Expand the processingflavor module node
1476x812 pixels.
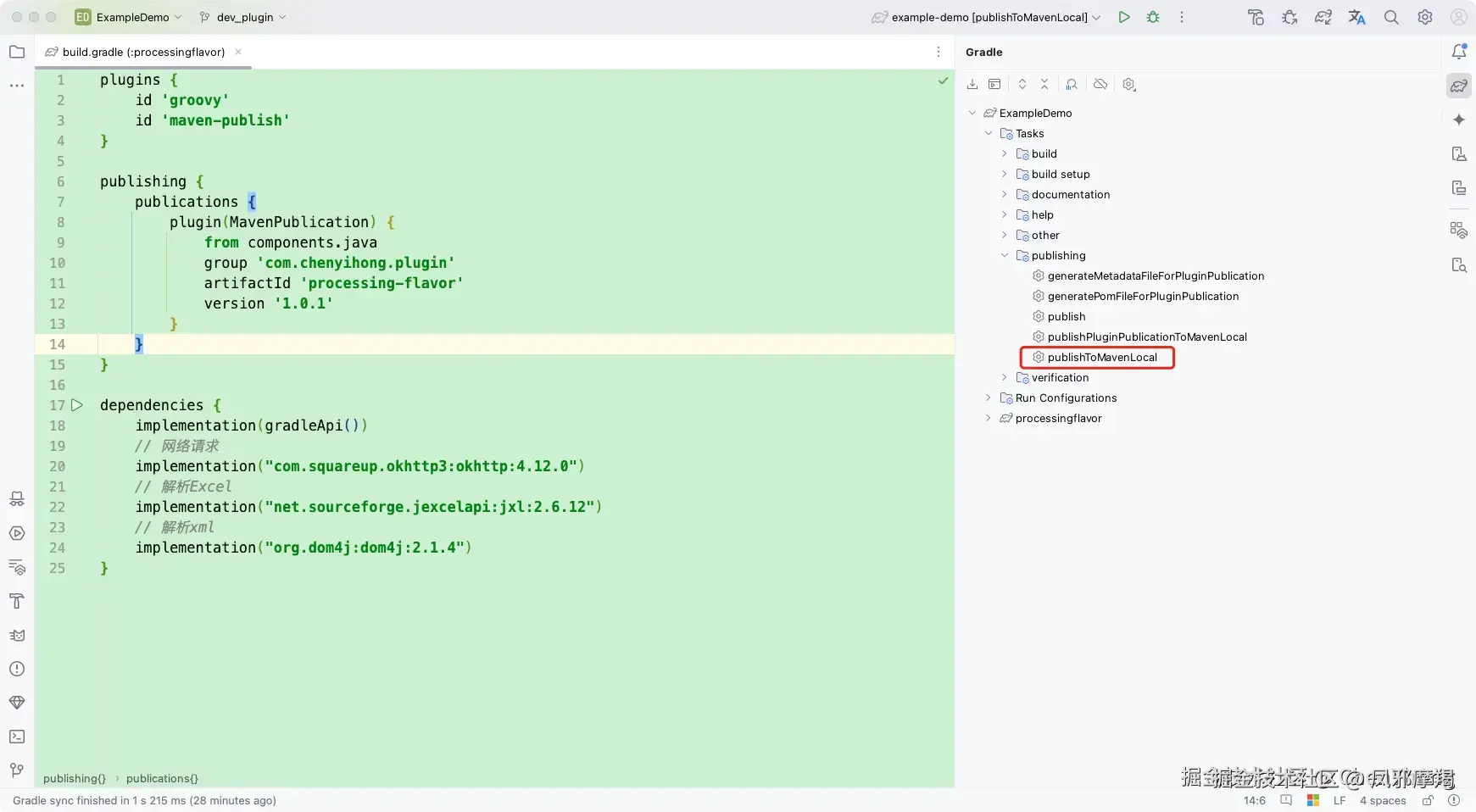point(989,418)
